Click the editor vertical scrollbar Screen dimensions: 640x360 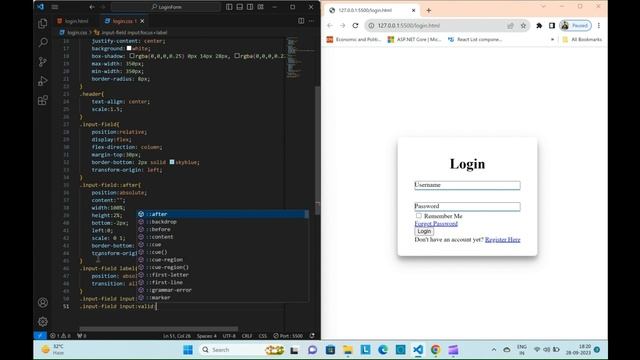pos(318,150)
